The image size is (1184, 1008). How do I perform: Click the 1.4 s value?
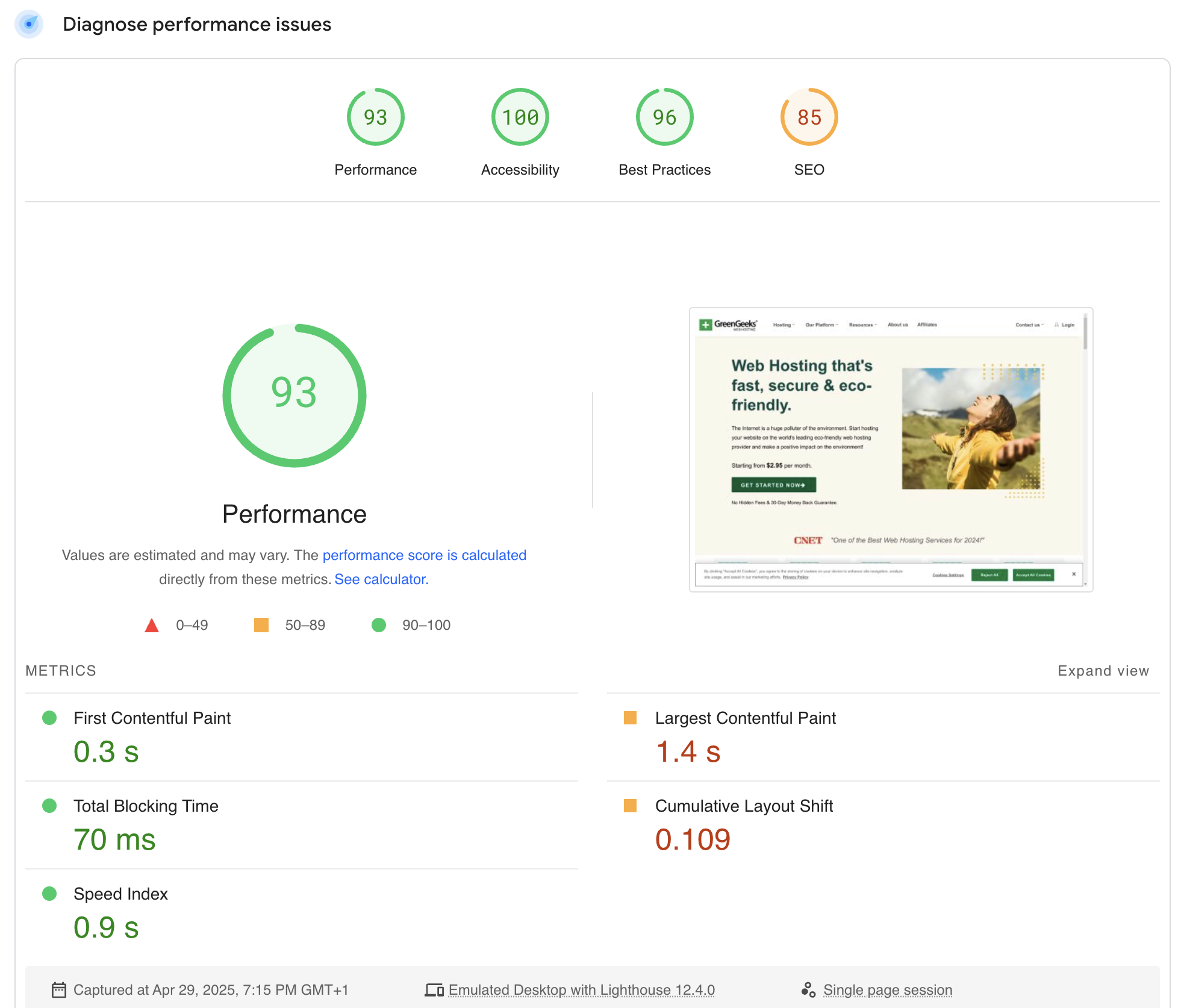[x=688, y=751]
